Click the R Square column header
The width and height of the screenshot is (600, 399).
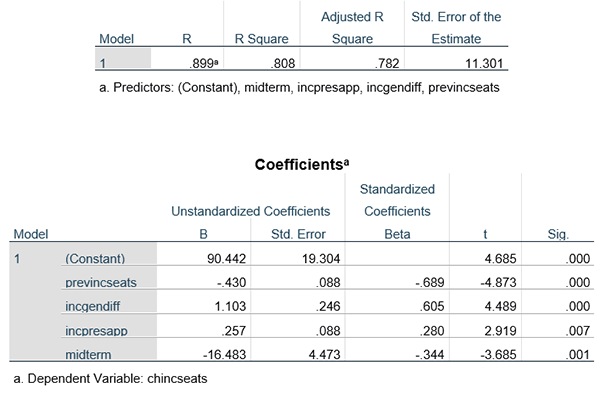point(261,39)
